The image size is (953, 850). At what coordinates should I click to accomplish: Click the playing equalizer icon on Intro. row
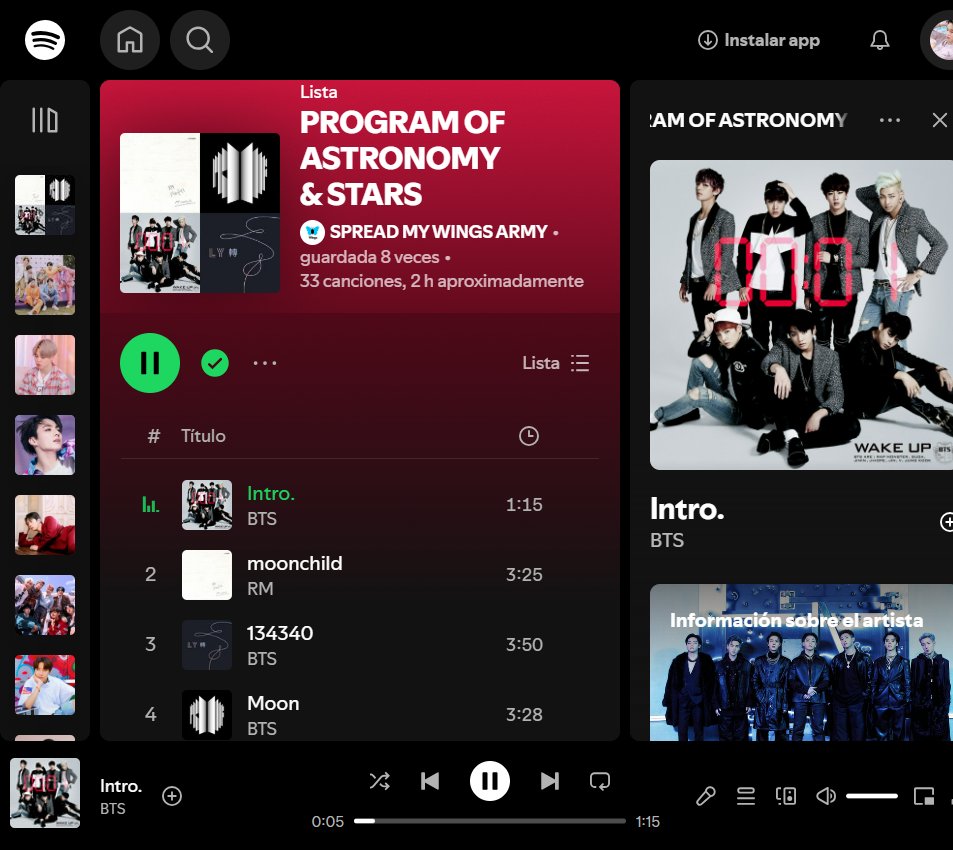[151, 504]
